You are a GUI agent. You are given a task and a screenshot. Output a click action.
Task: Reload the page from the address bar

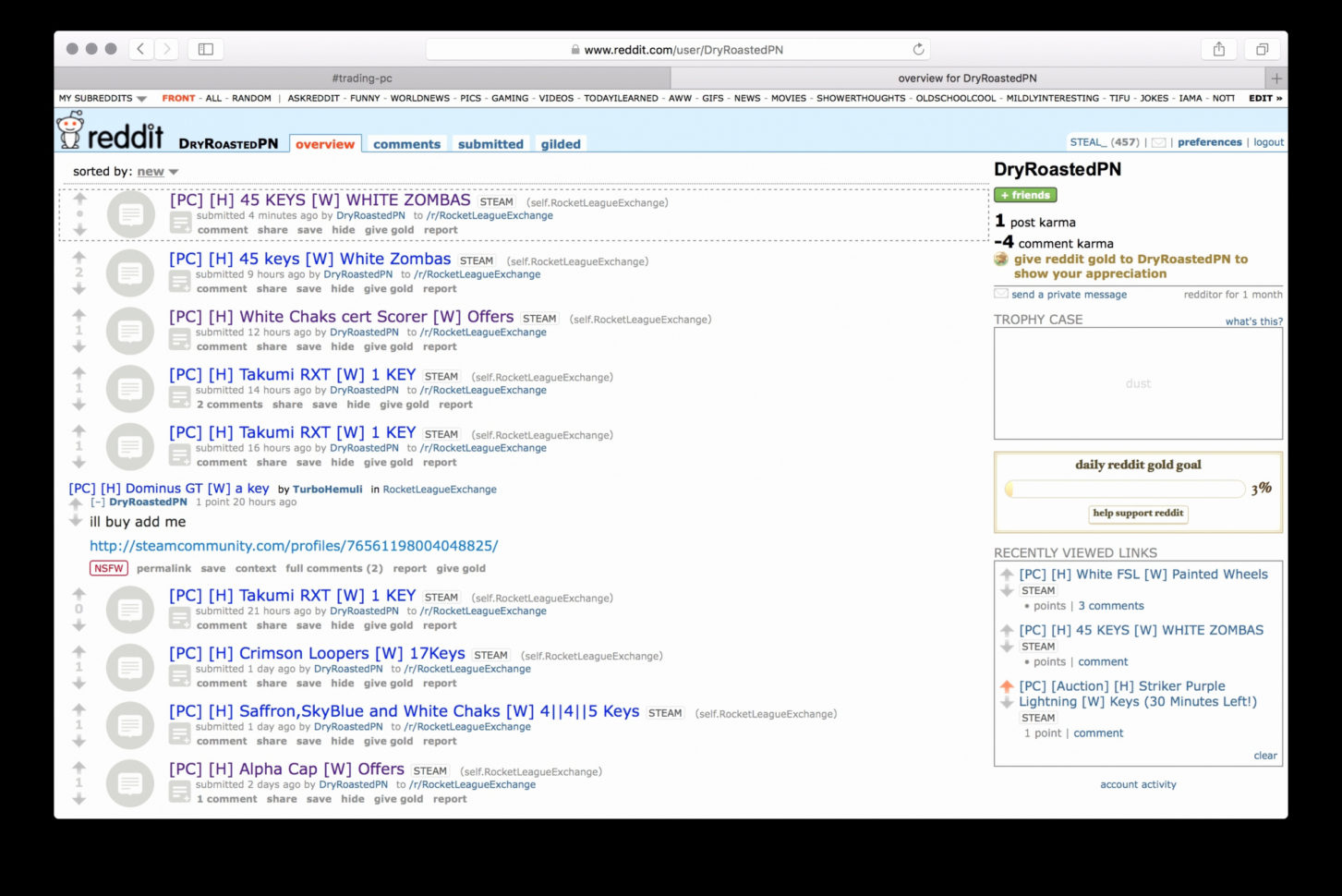point(918,49)
